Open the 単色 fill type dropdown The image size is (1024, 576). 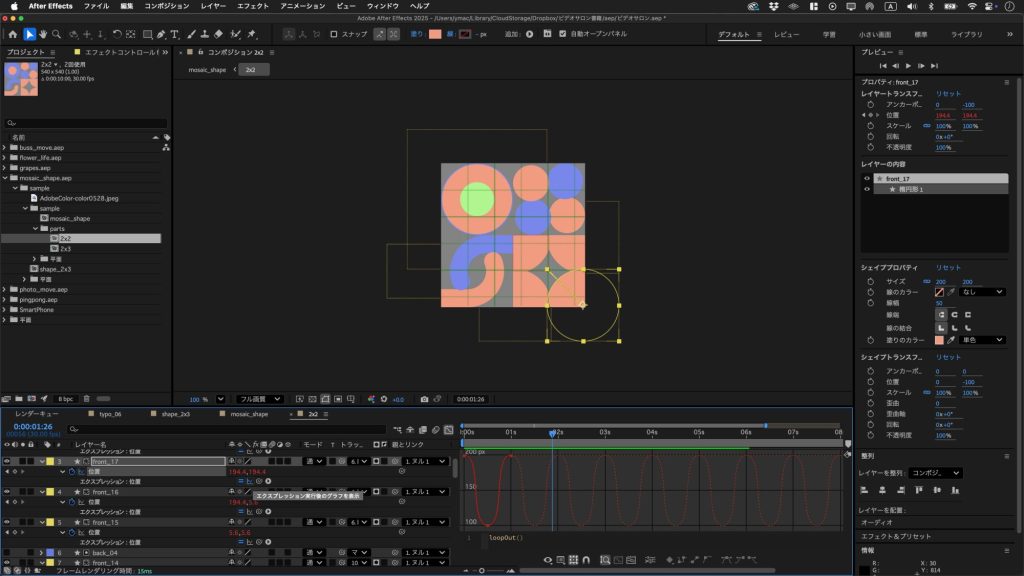(x=981, y=340)
